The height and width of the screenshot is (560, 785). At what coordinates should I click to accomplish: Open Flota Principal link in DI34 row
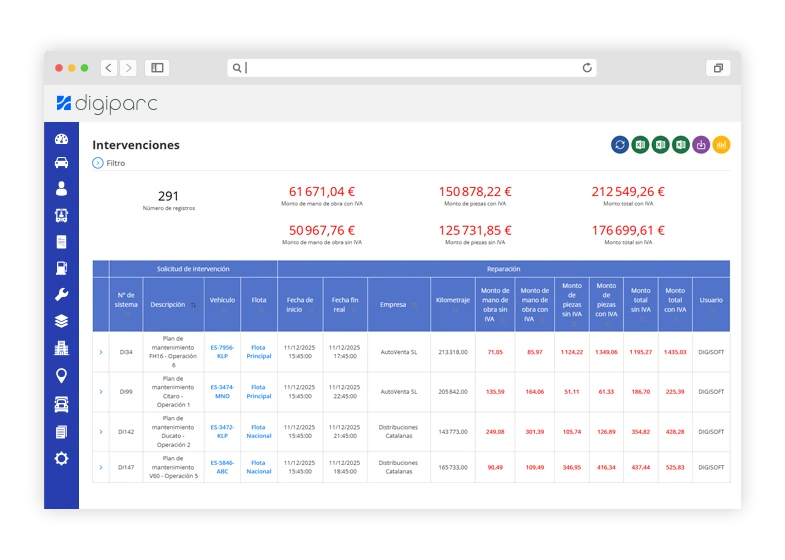coord(259,352)
